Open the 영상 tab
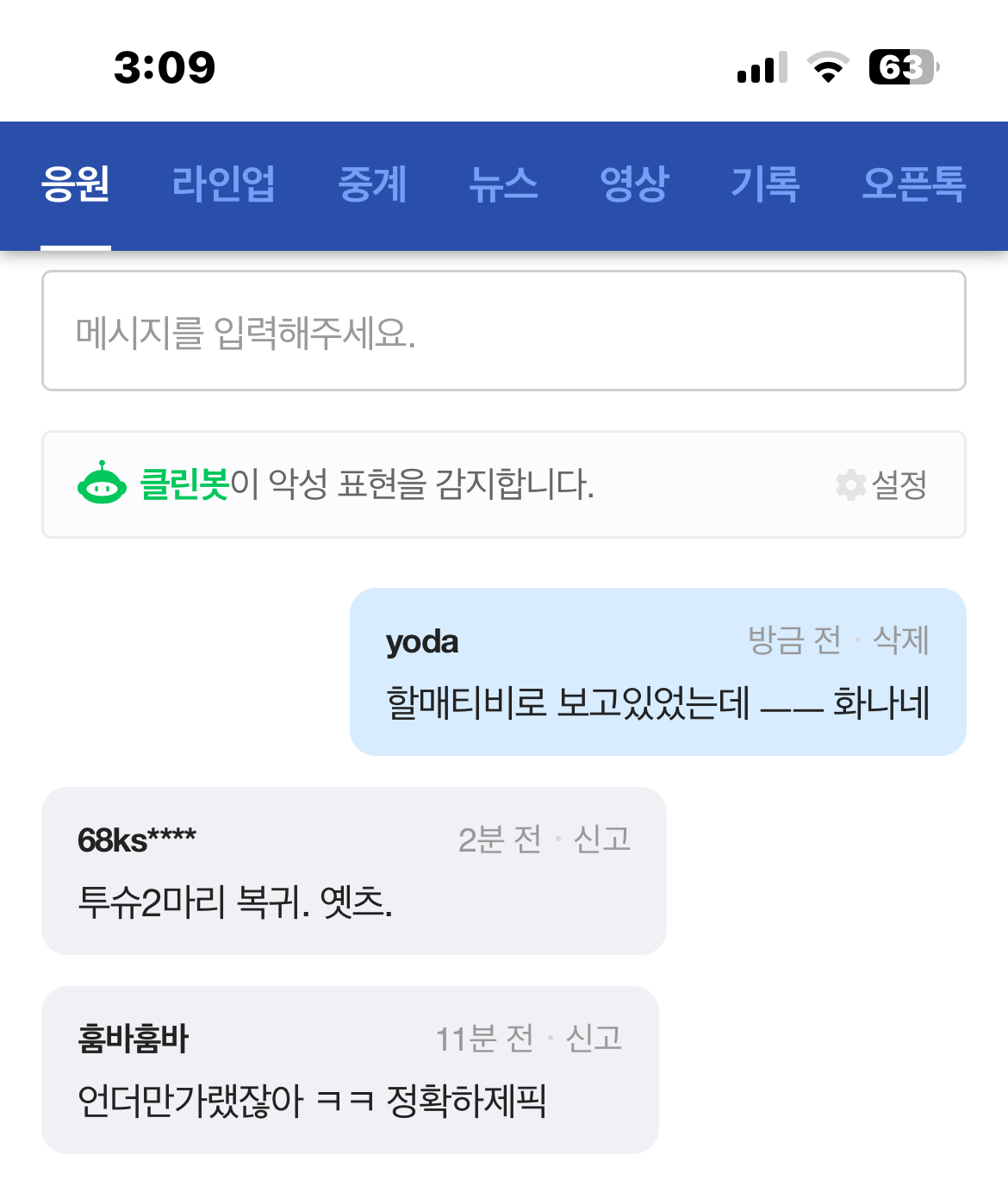1008x1180 pixels. click(634, 184)
